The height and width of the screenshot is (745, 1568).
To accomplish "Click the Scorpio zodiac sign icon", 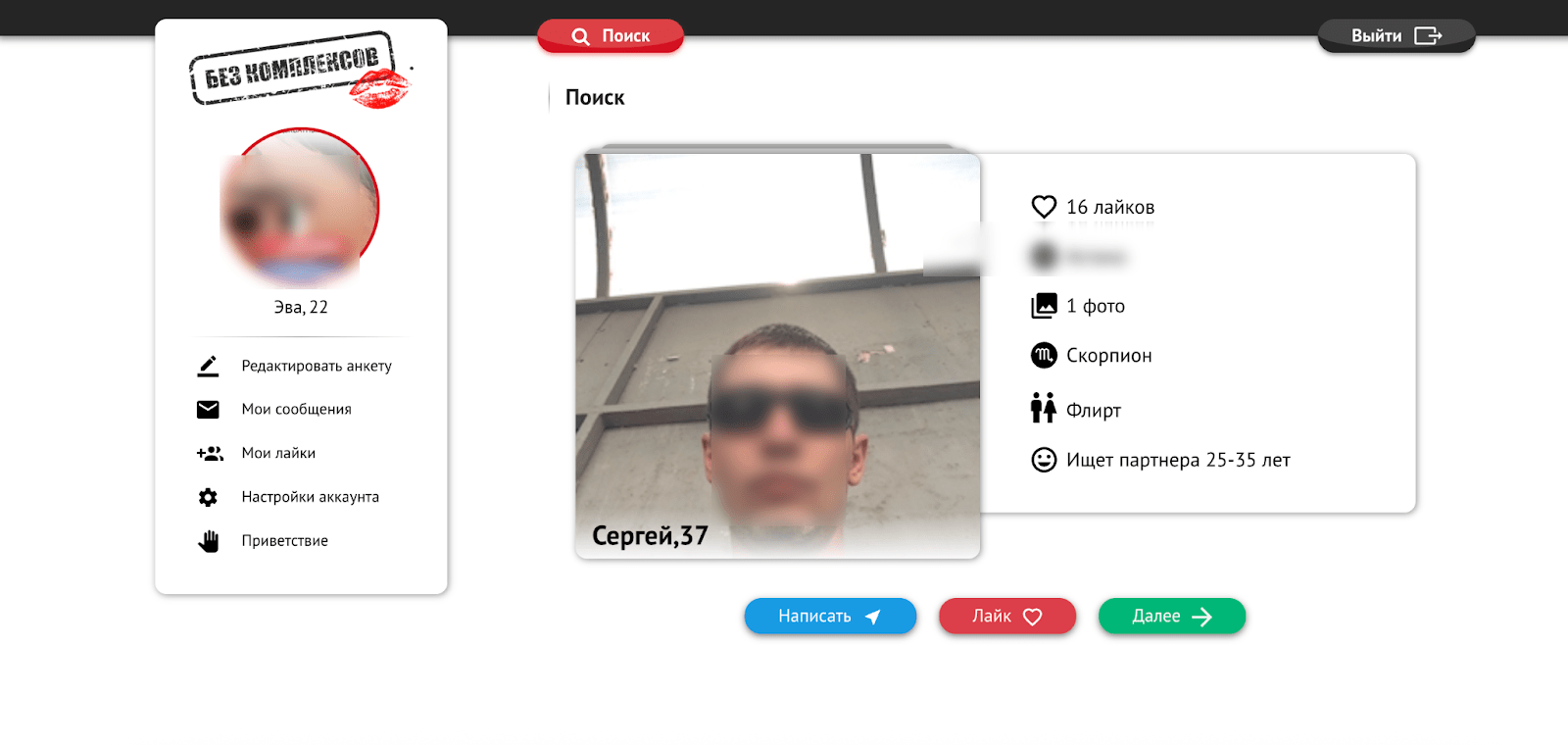I will click(x=1044, y=355).
